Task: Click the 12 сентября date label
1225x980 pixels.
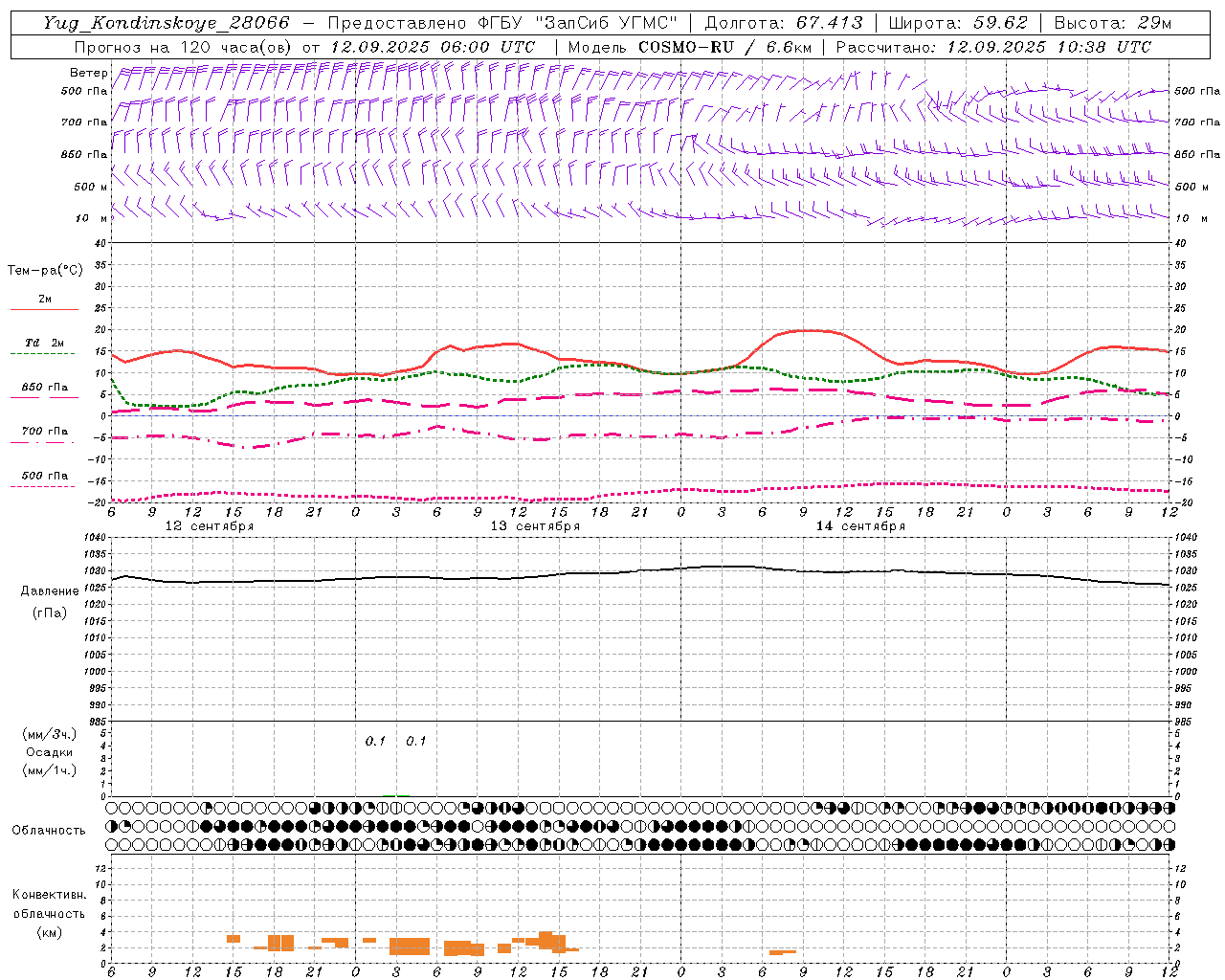Action: pos(210,526)
